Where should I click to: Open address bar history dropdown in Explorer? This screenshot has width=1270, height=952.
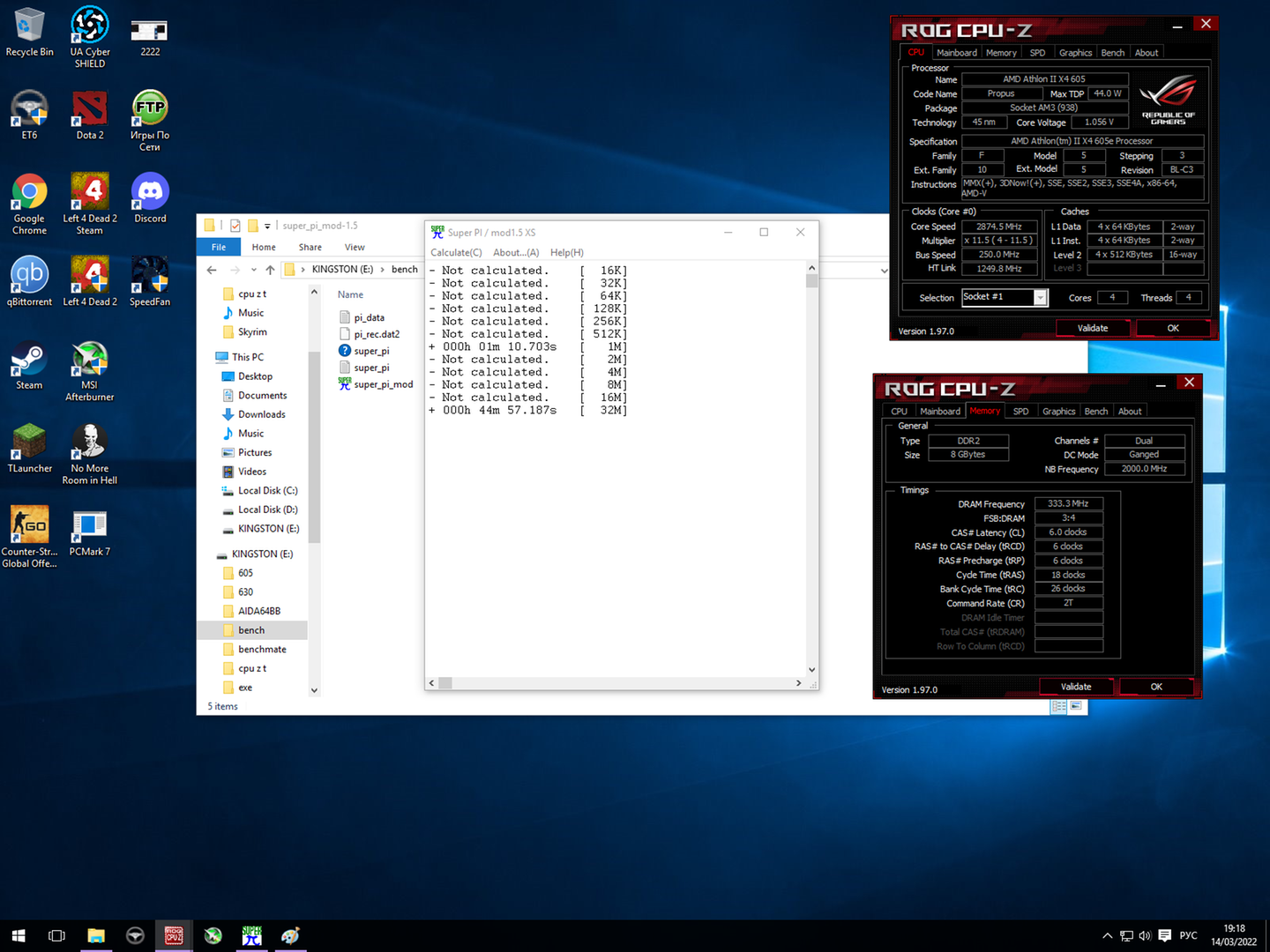pos(885,271)
